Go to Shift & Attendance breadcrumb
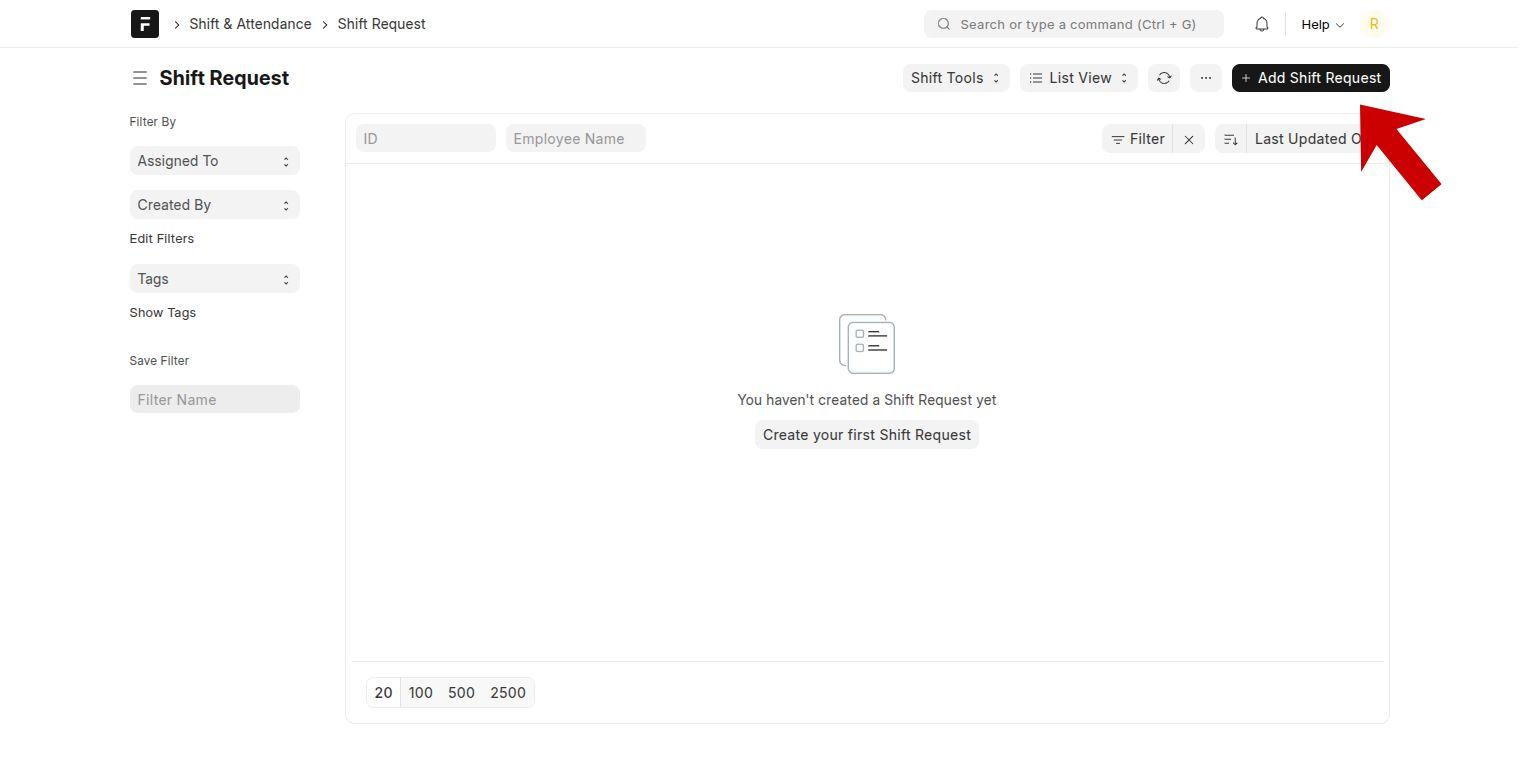The width and height of the screenshot is (1522, 781). pyautogui.click(x=250, y=24)
